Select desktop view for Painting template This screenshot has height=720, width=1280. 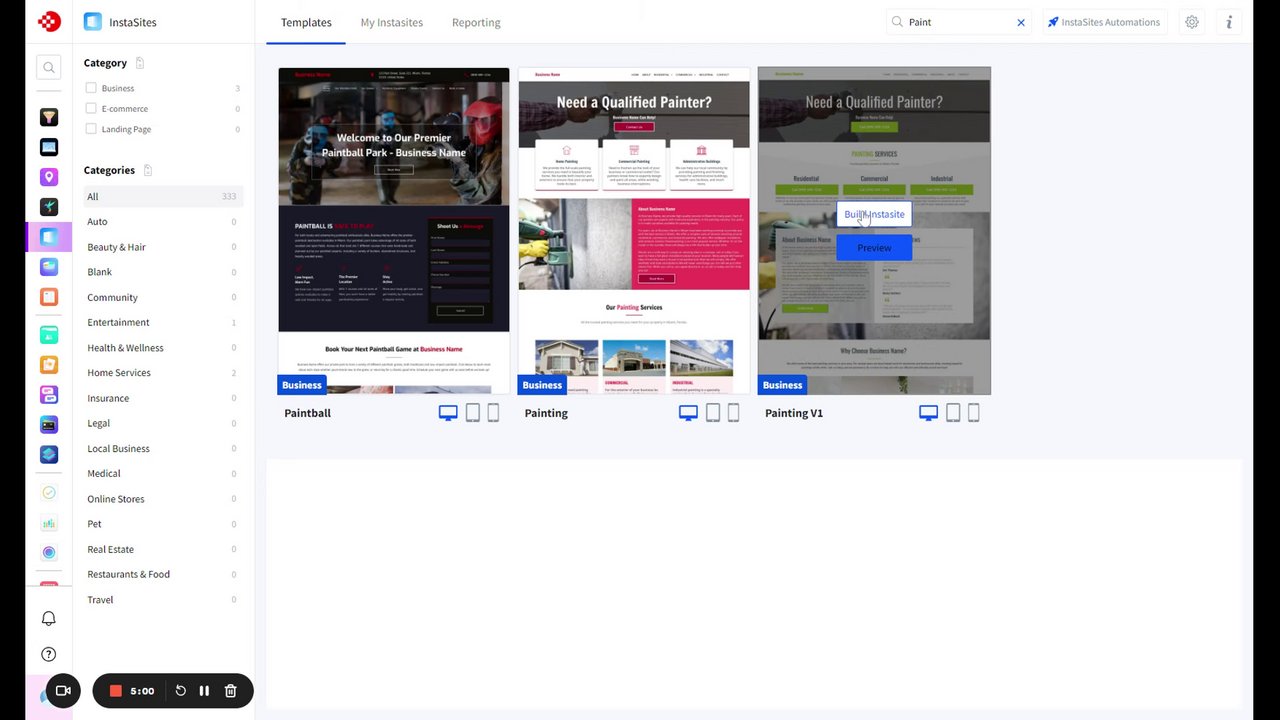688,413
